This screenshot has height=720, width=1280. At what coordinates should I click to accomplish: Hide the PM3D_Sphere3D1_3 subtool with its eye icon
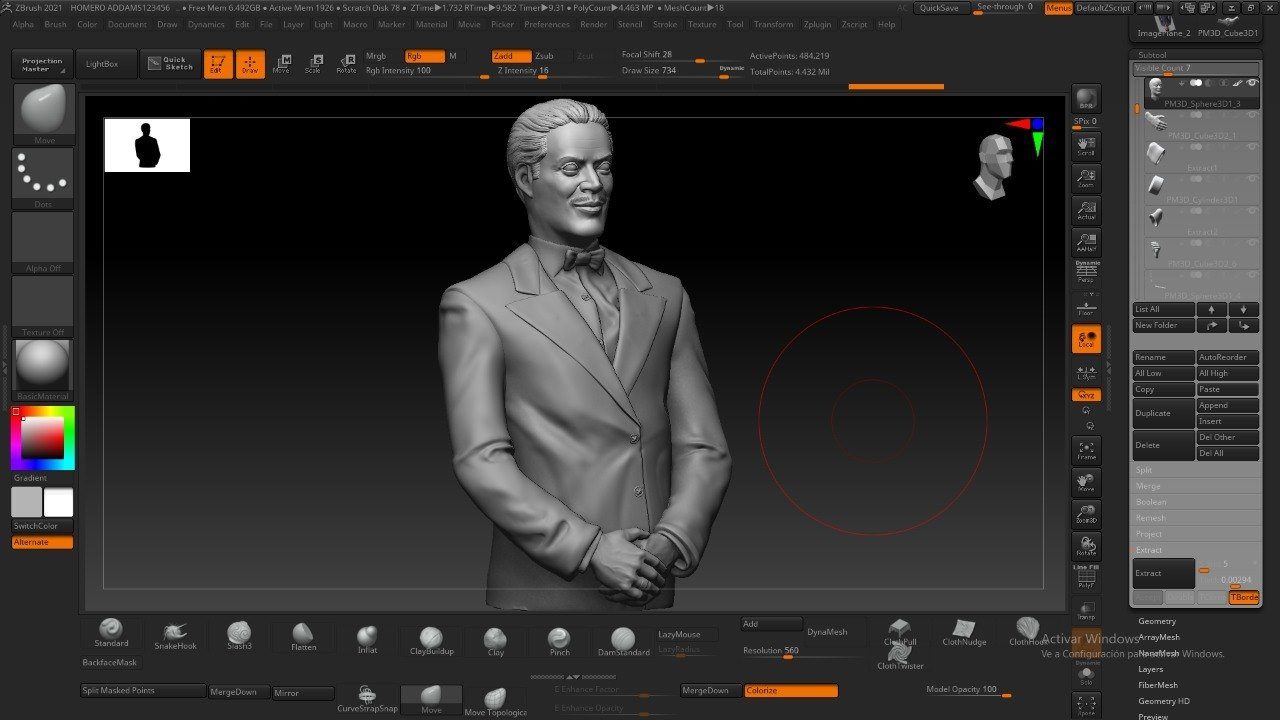[x=1251, y=84]
